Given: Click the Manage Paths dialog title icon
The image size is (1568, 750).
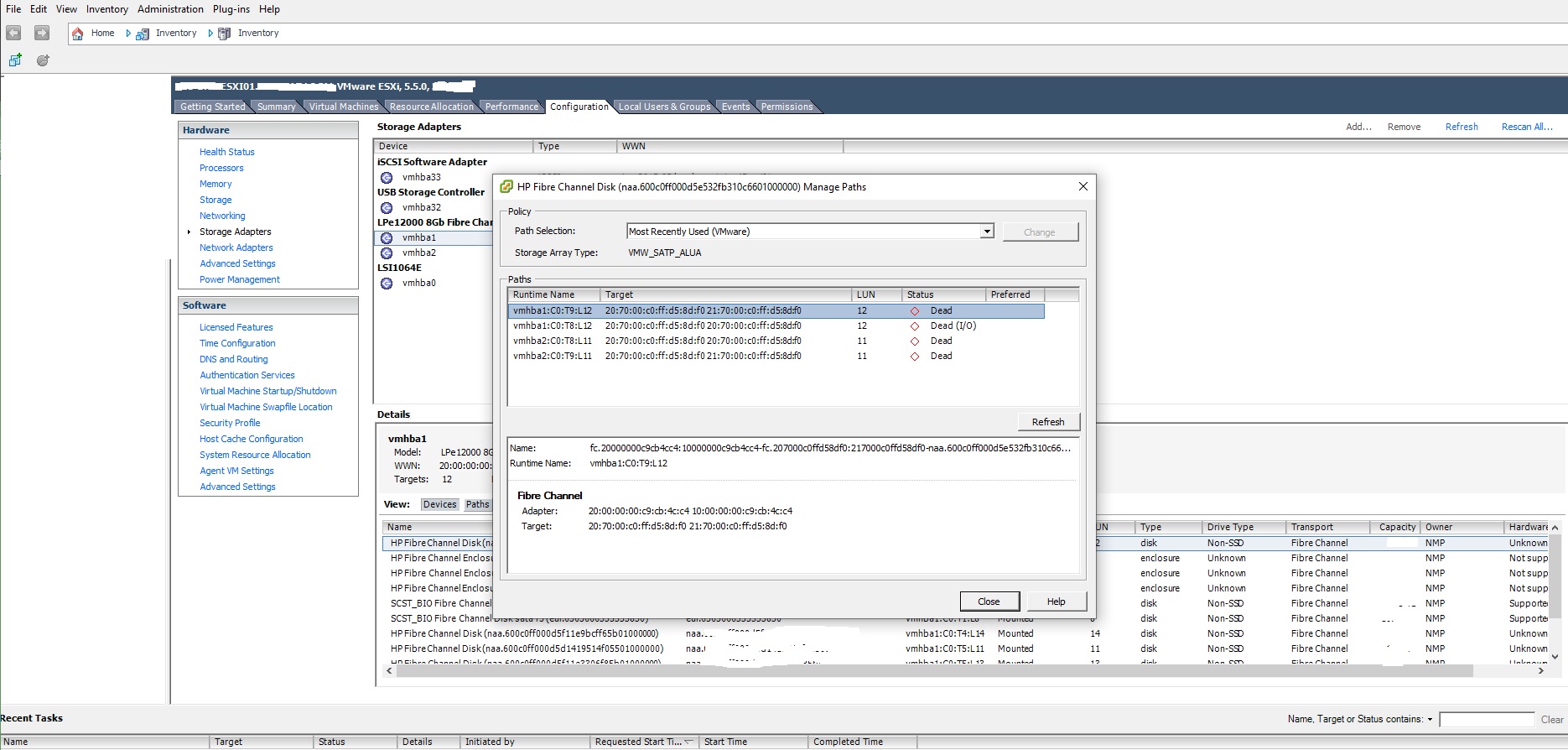Looking at the screenshot, I should (506, 186).
